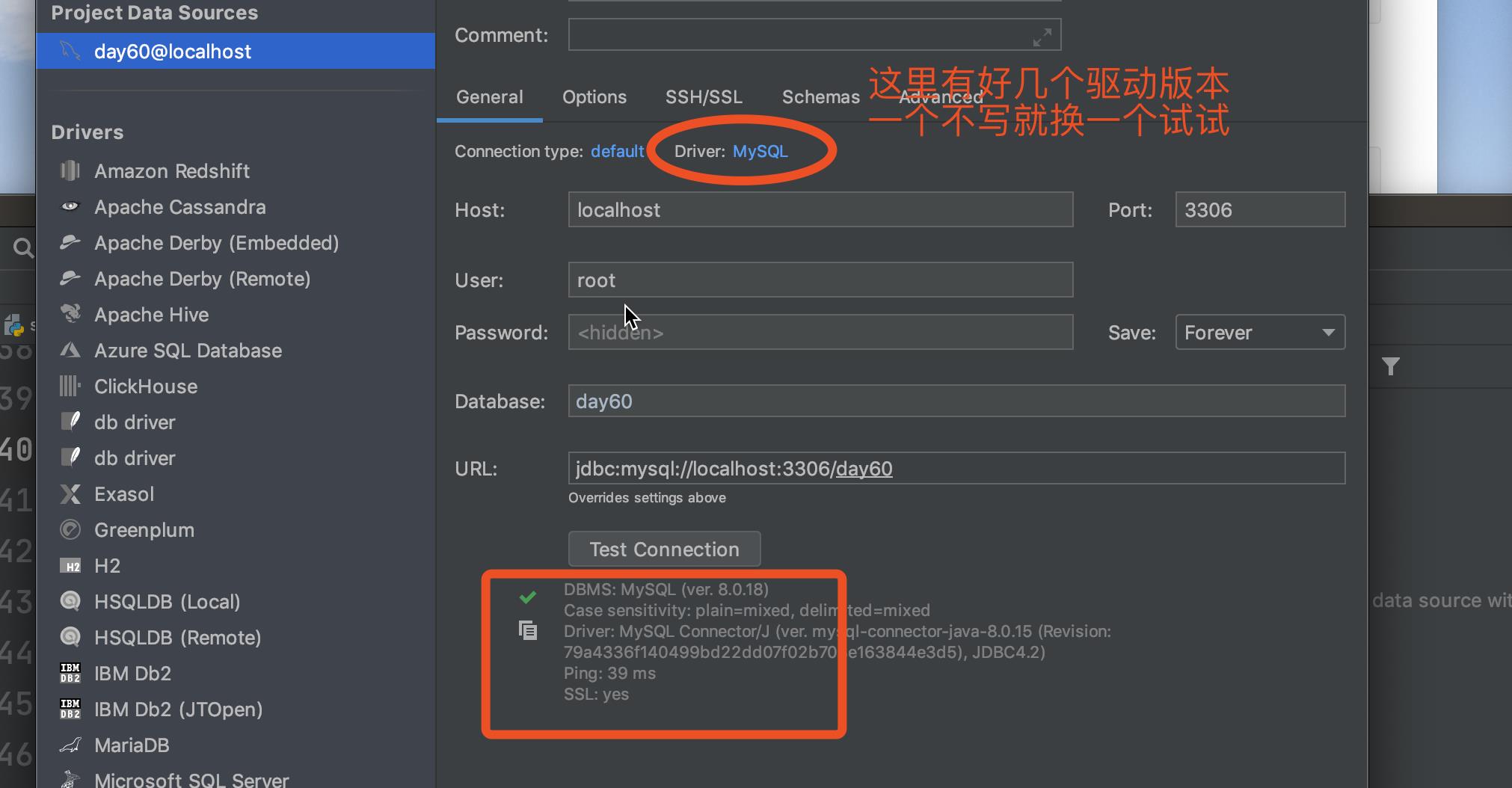Click the H2 driver icon
Screen dimensions: 1512x788
(70, 566)
